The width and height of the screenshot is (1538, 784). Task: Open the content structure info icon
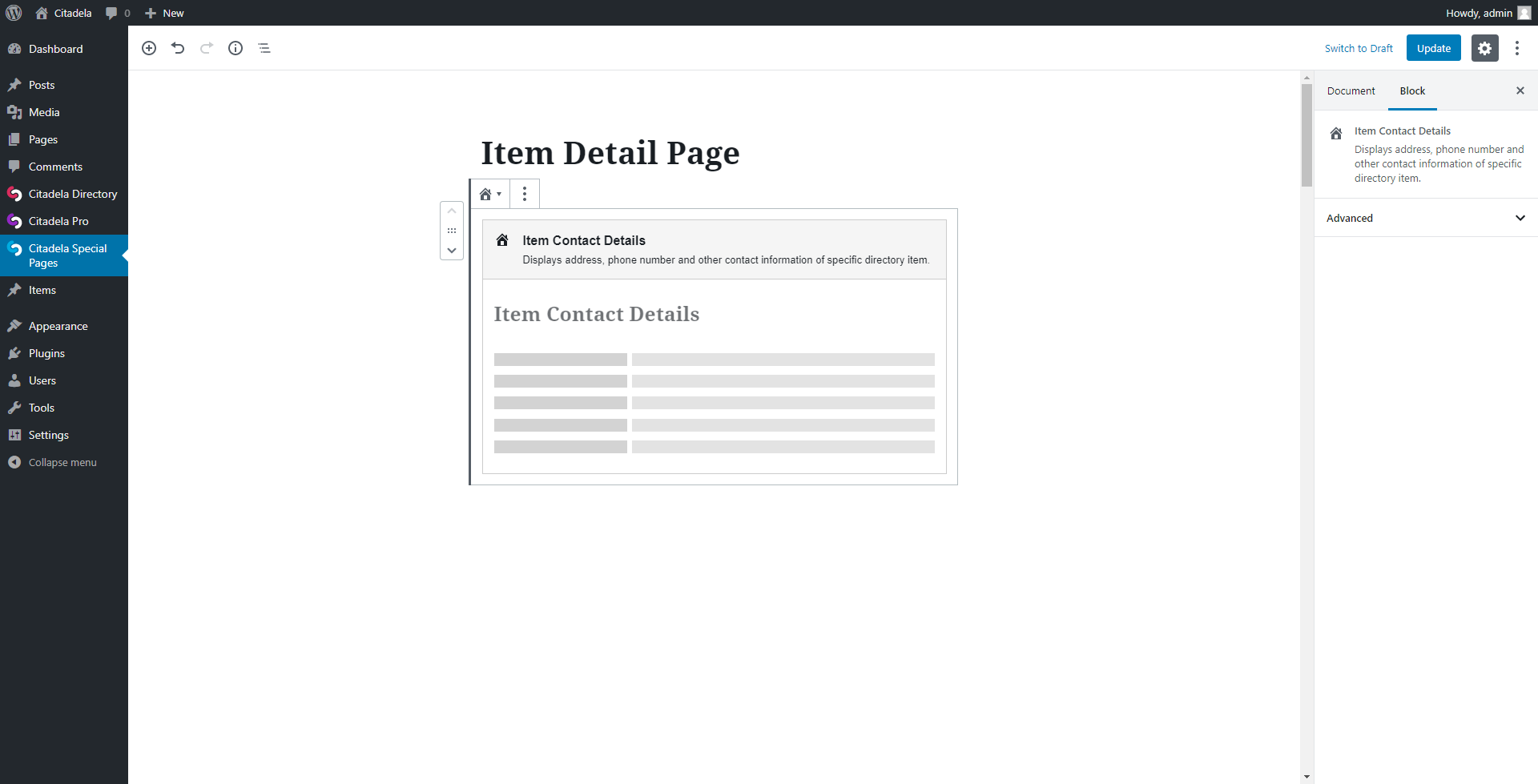[236, 48]
